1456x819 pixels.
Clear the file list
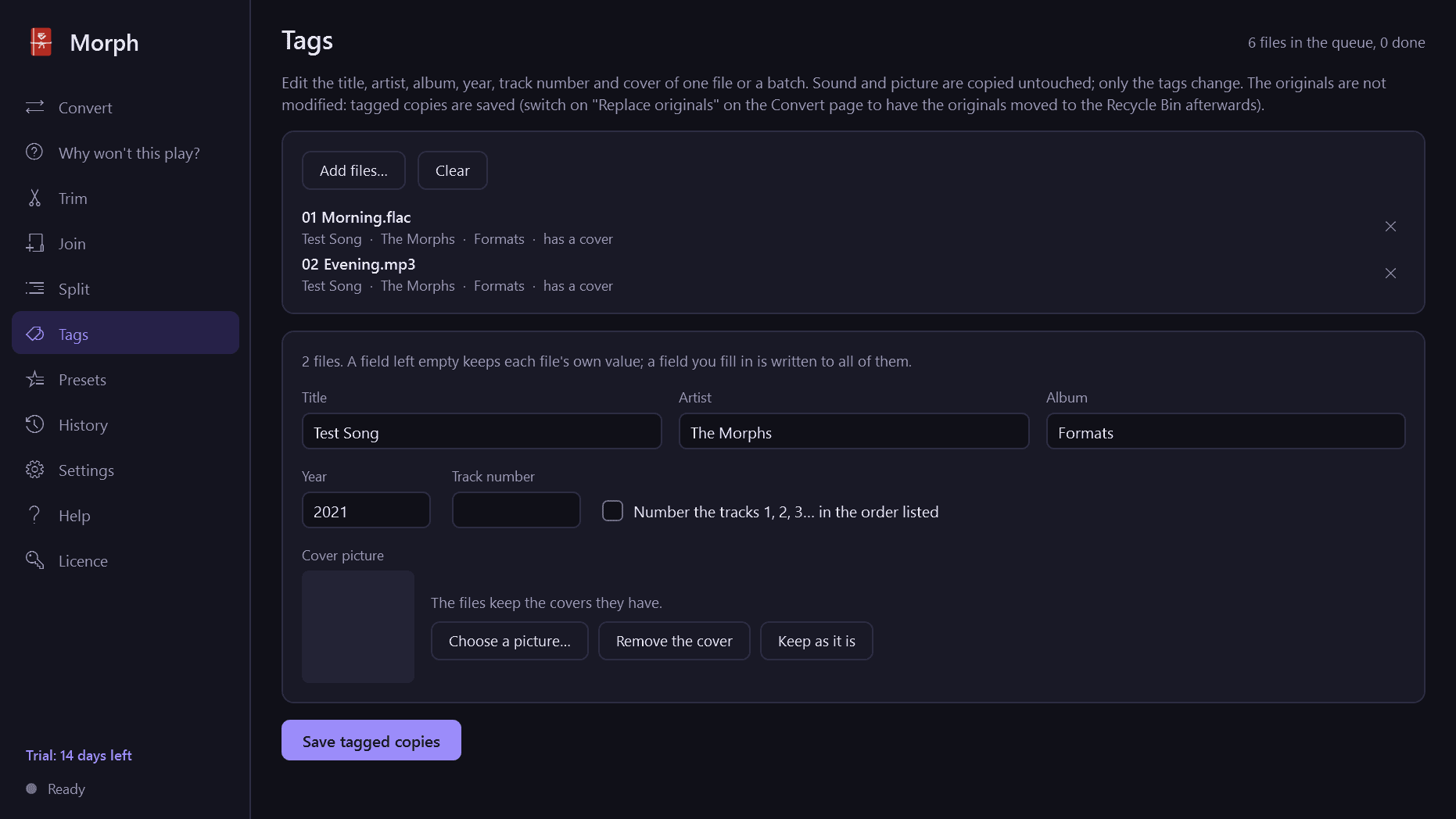click(452, 170)
